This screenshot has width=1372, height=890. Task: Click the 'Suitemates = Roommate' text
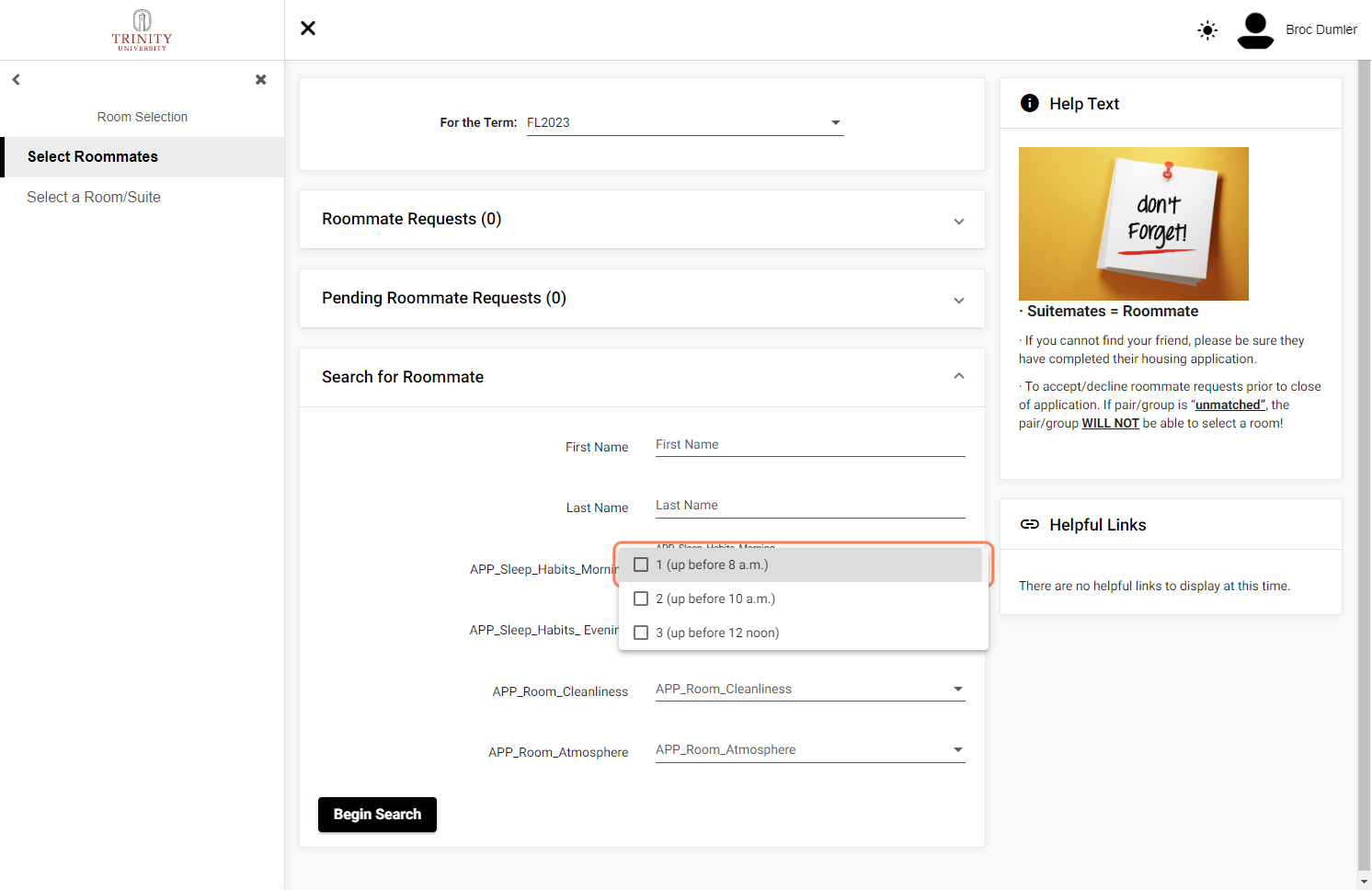(x=1113, y=312)
